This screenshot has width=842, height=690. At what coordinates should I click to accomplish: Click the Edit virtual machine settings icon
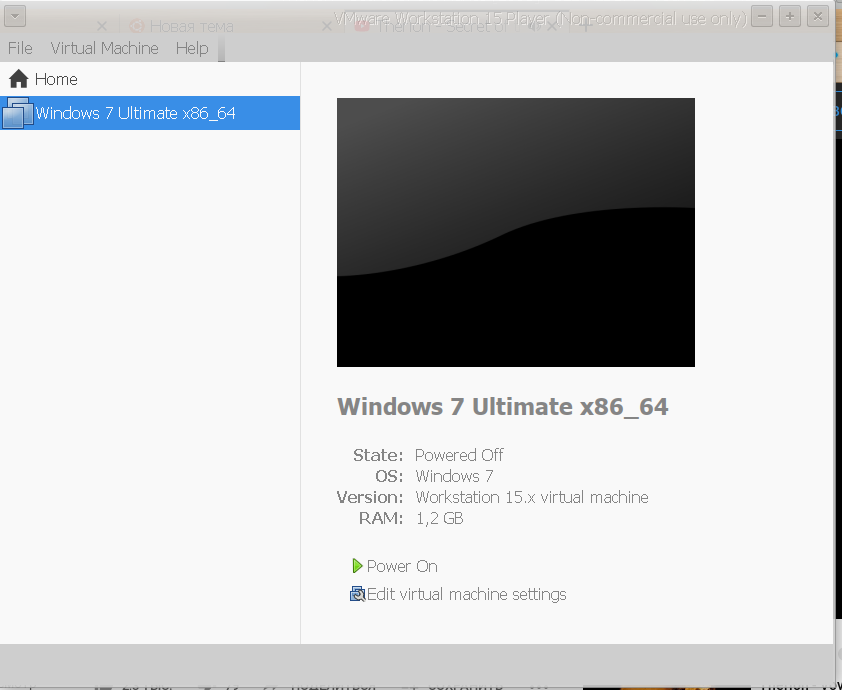click(357, 594)
